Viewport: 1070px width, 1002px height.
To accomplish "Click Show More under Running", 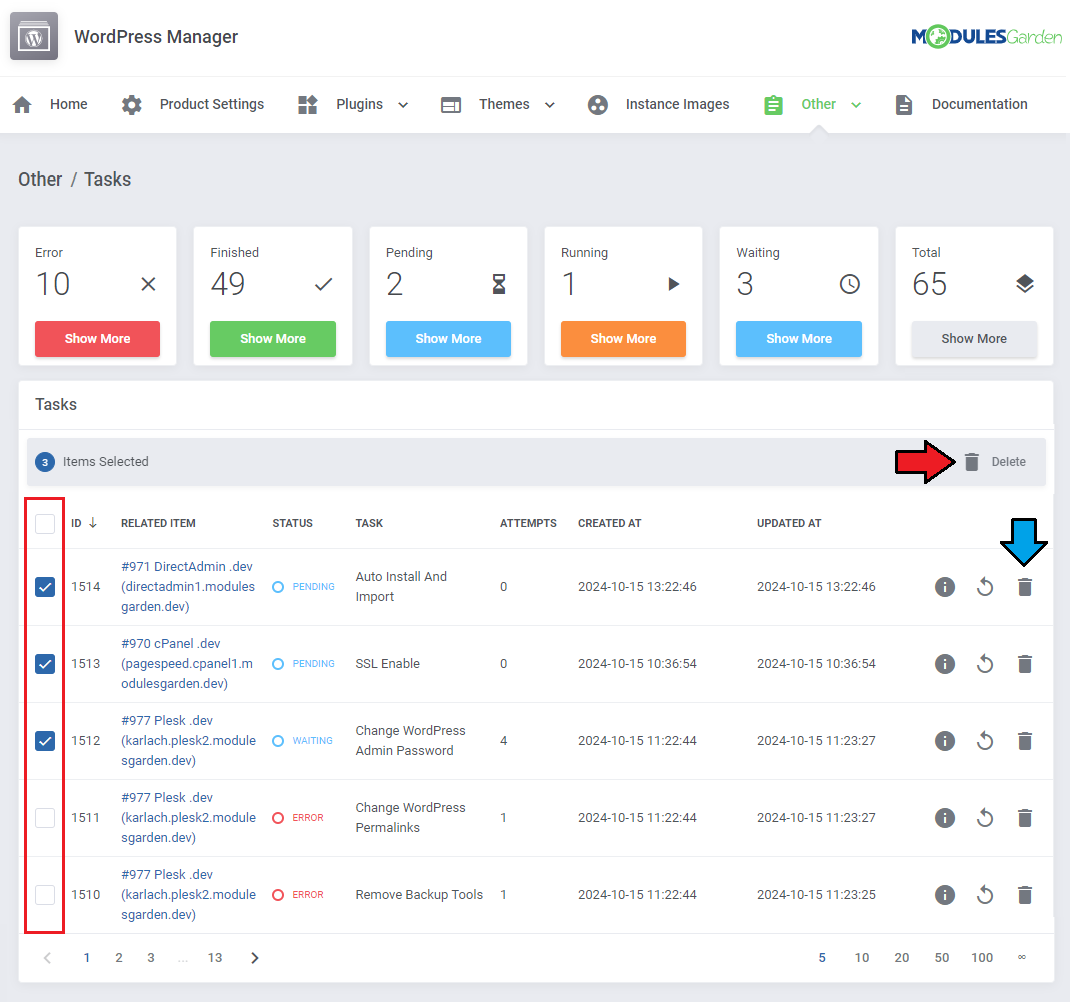I will 623,339.
